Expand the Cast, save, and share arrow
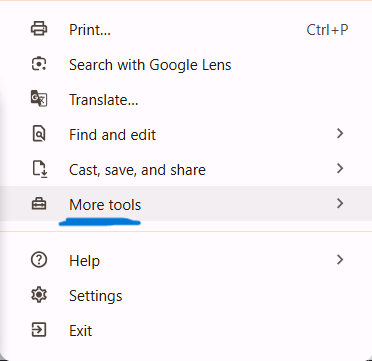Image resolution: width=372 pixels, height=361 pixels. point(340,169)
